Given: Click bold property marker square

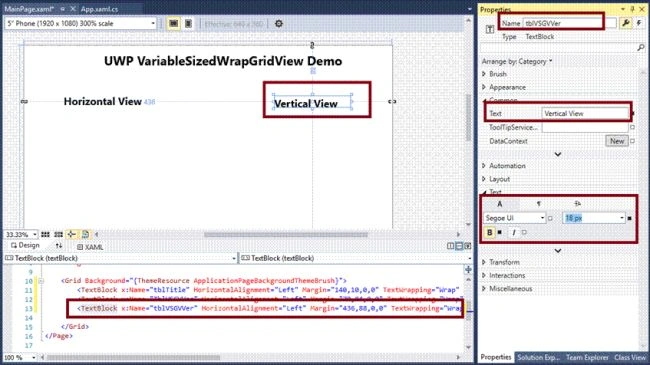Looking at the screenshot, I should point(500,233).
